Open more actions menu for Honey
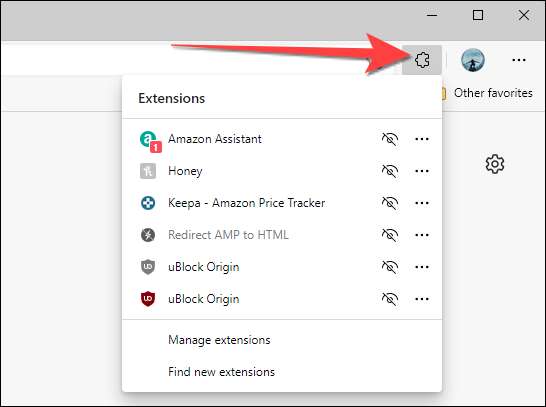The width and height of the screenshot is (546, 407). pyautogui.click(x=422, y=171)
